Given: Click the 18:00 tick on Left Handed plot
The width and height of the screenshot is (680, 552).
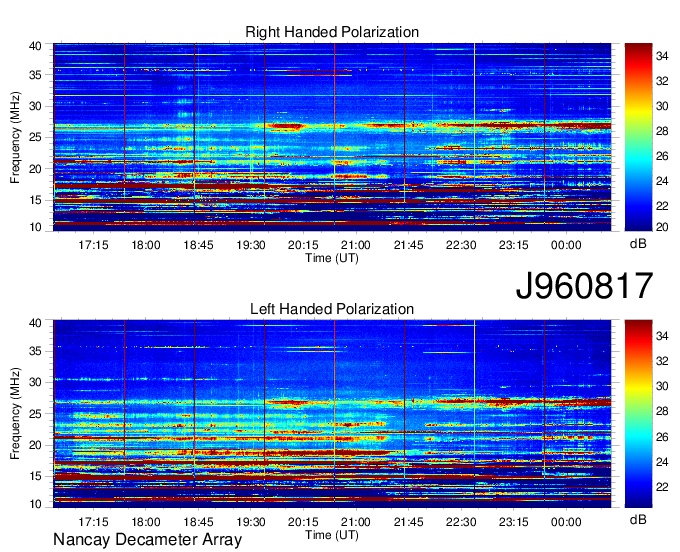Looking at the screenshot, I should click(146, 522).
